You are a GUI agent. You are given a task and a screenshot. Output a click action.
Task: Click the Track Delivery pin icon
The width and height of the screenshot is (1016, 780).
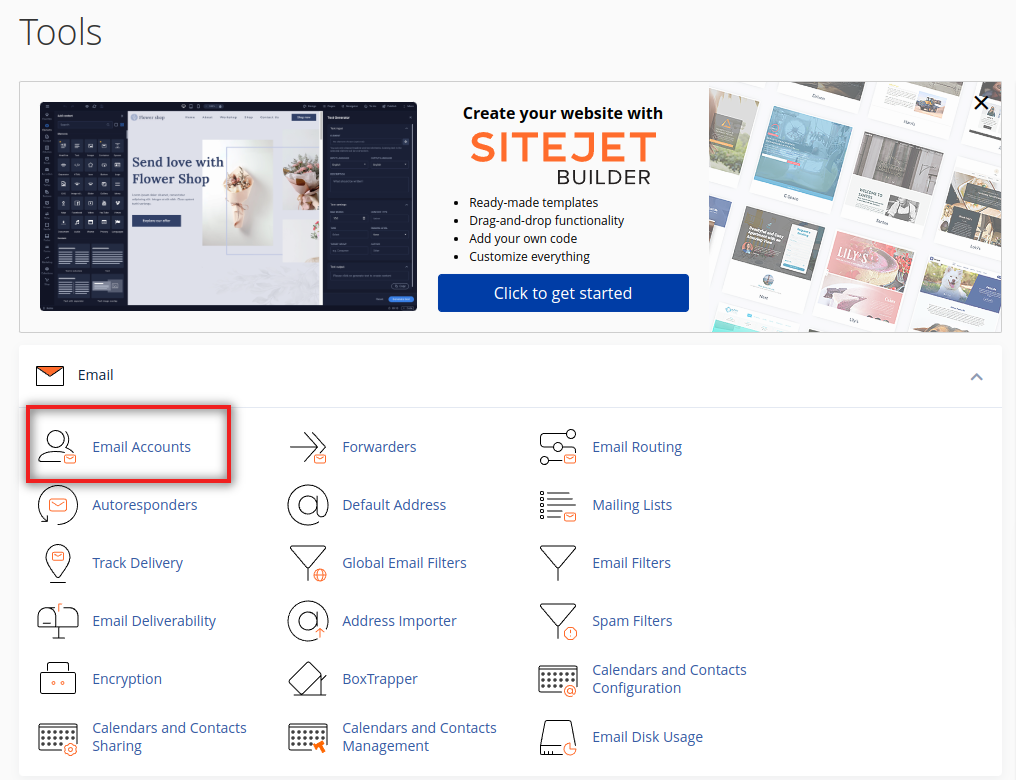pos(58,563)
